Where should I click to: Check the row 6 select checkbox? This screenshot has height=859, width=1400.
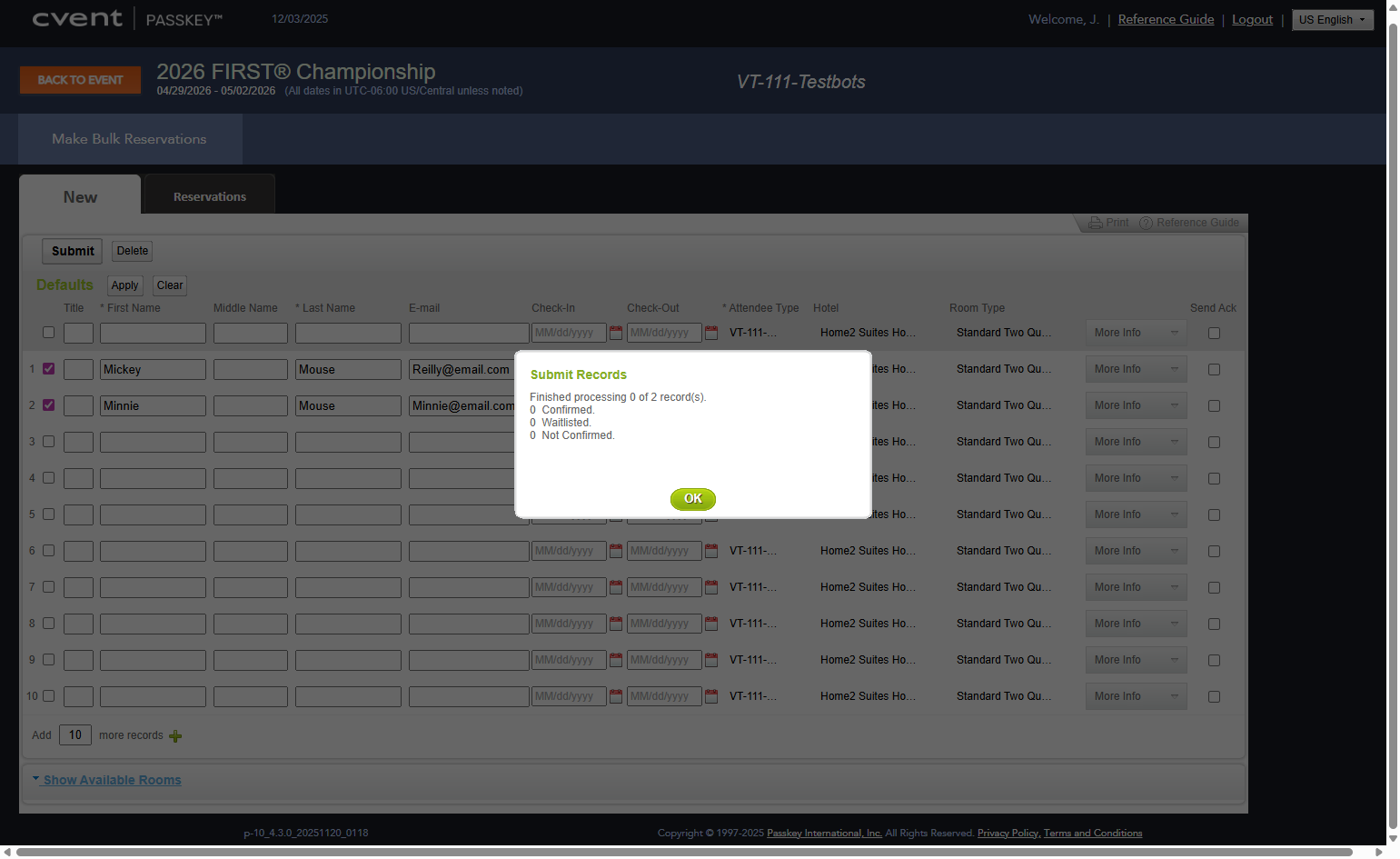pyautogui.click(x=49, y=551)
